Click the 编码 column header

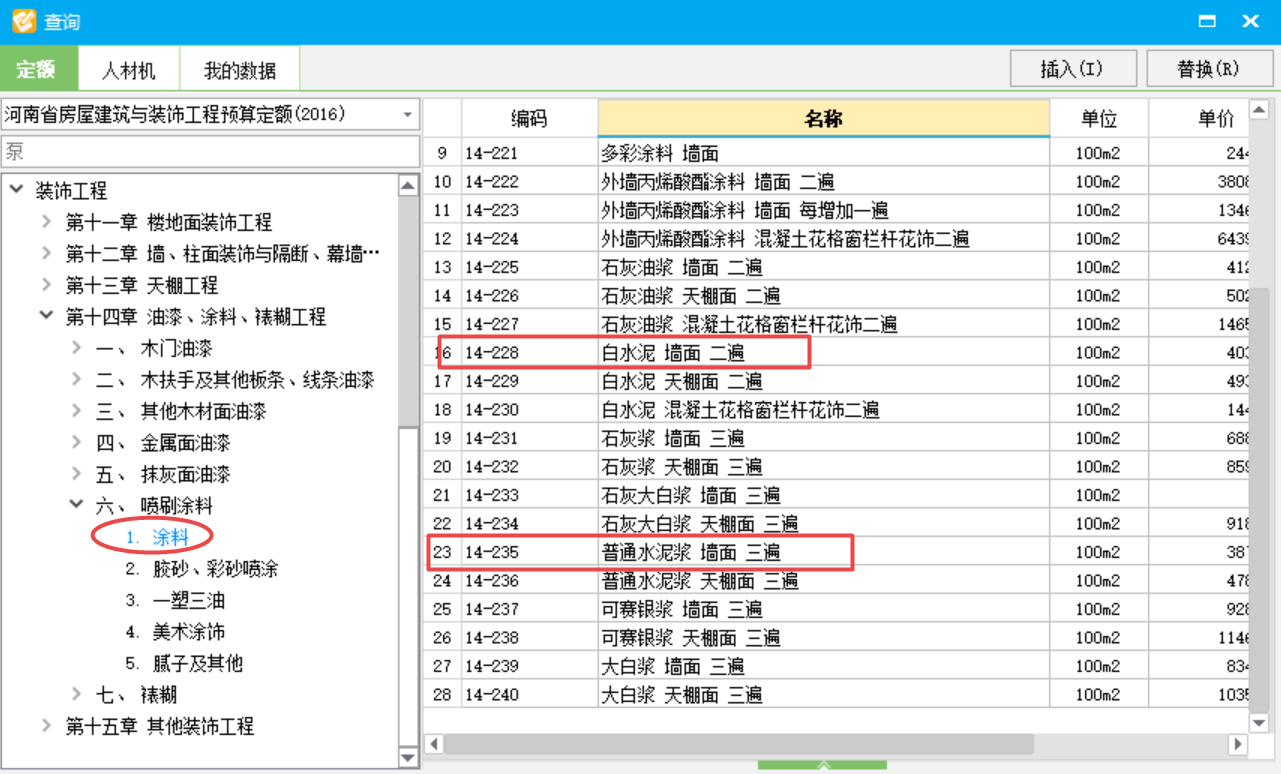click(x=530, y=119)
